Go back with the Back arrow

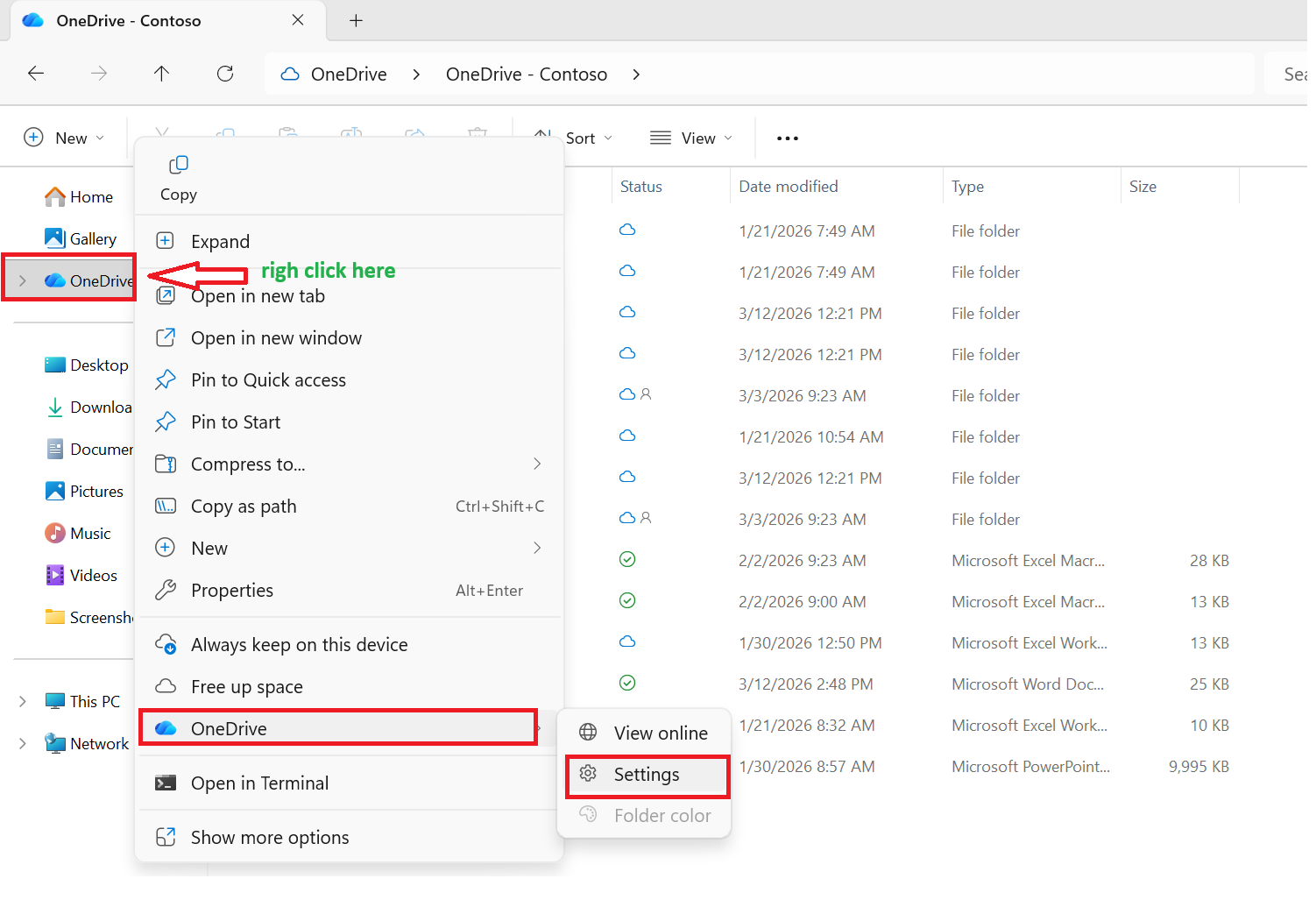pos(36,74)
